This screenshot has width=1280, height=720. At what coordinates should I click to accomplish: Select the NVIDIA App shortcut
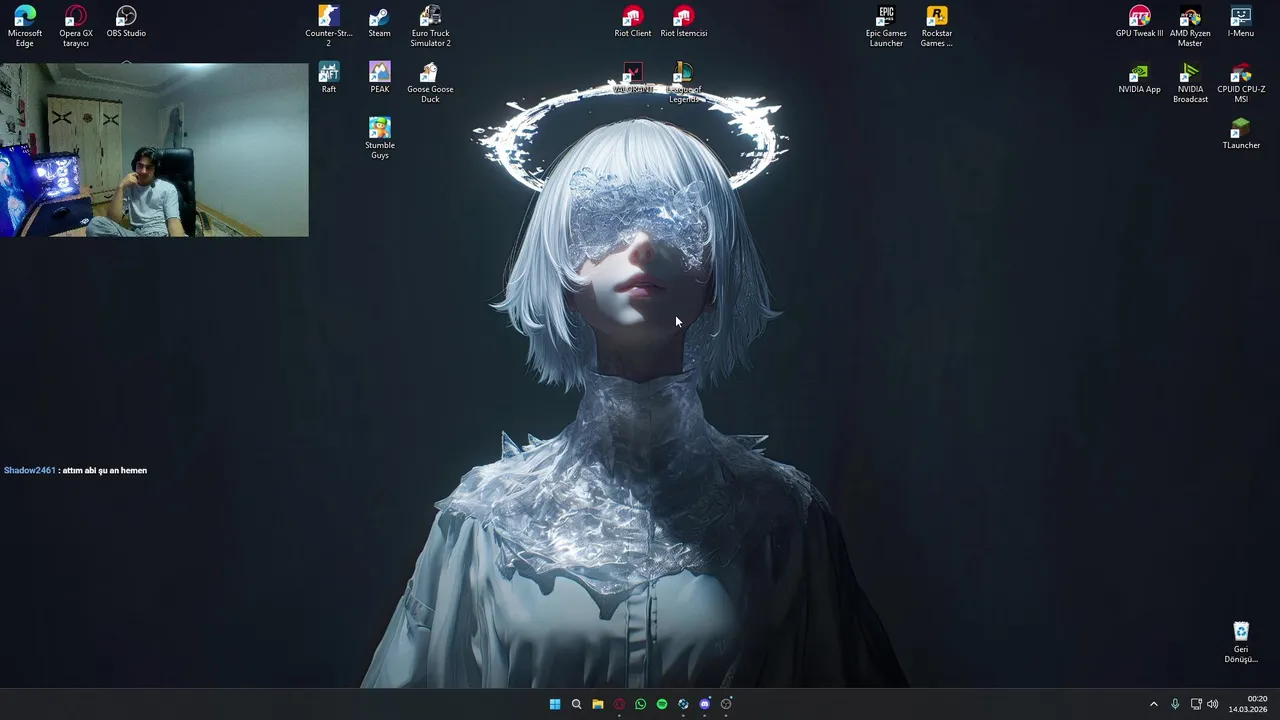pos(1139,78)
